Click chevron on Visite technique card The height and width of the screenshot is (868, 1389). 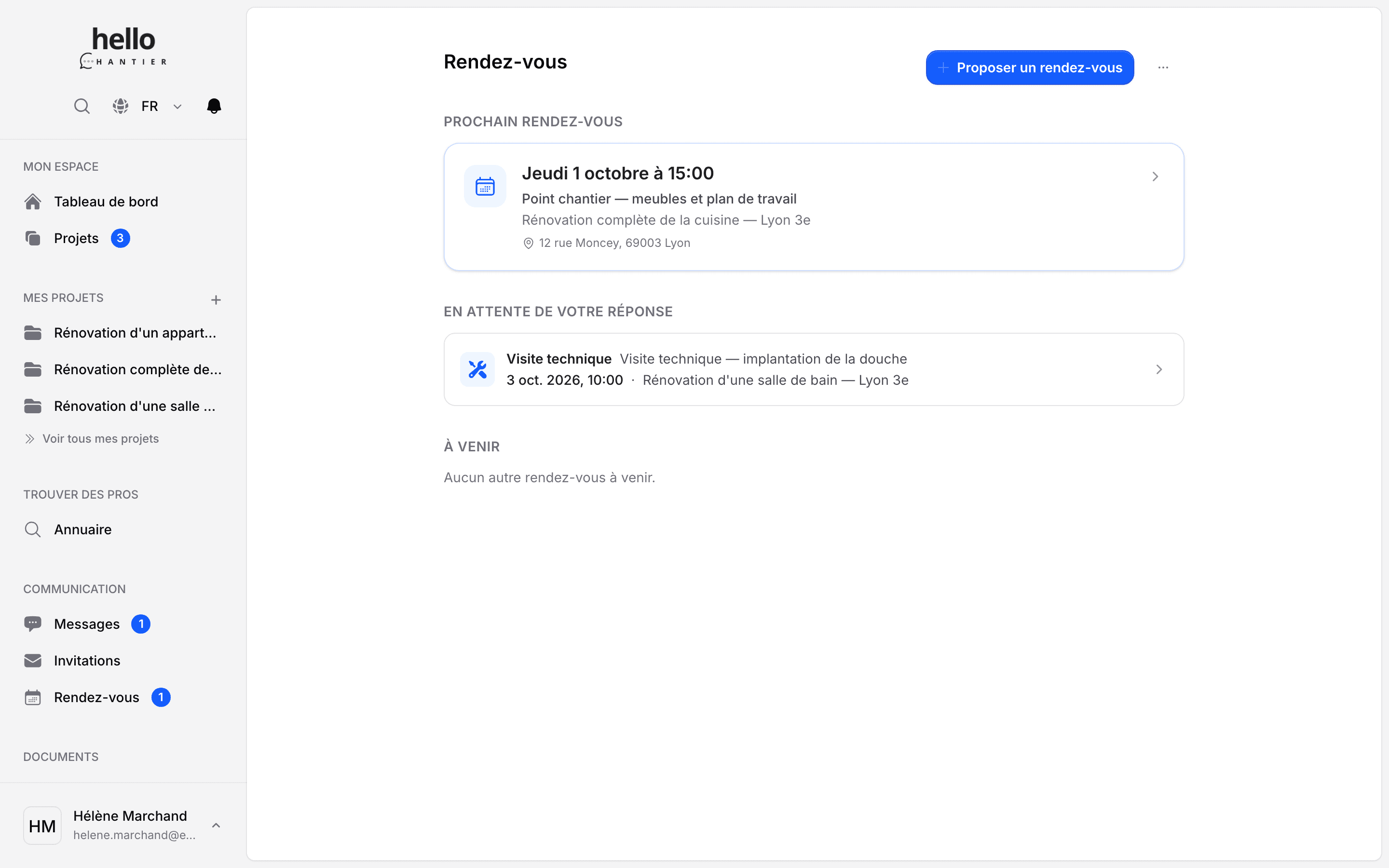(1159, 370)
